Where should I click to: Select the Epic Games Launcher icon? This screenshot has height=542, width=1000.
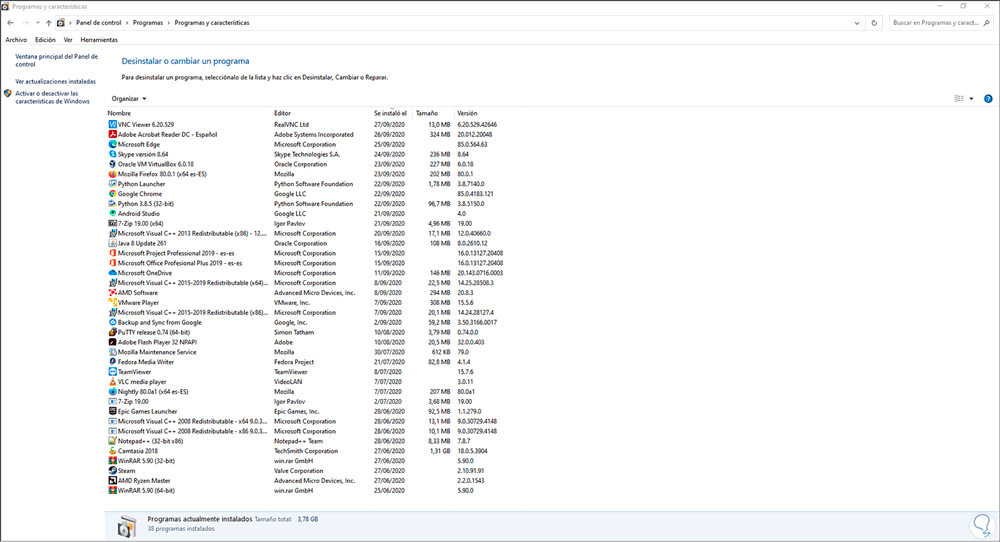click(113, 411)
